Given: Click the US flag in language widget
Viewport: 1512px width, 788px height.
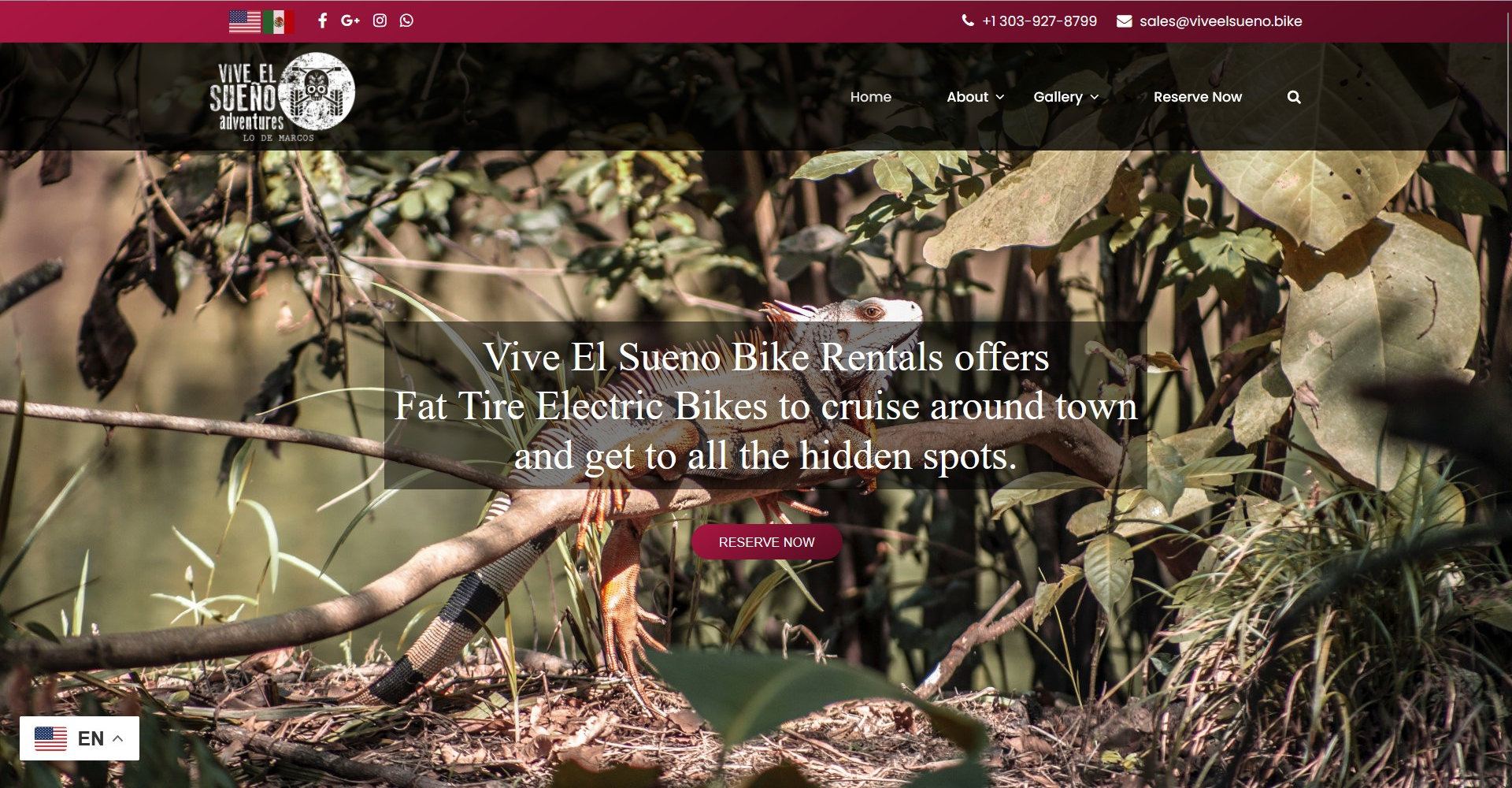Looking at the screenshot, I should (50, 738).
